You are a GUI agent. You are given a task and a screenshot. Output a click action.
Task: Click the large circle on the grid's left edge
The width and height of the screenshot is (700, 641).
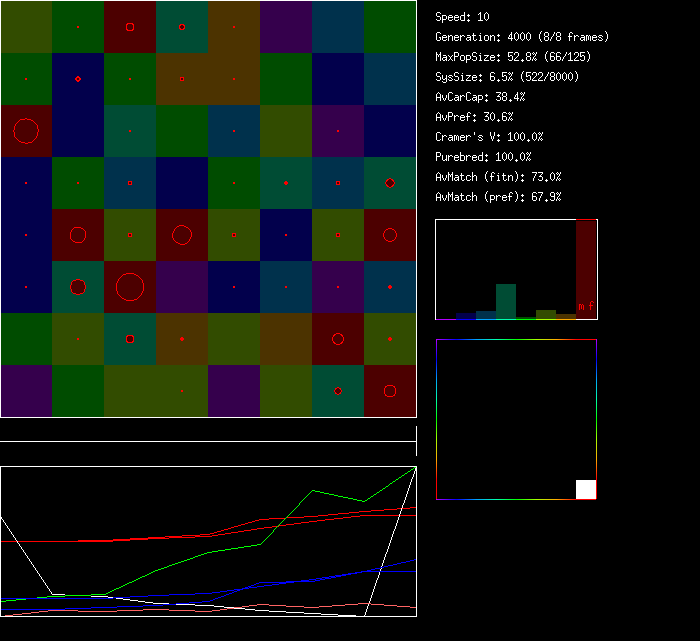pyautogui.click(x=26, y=131)
